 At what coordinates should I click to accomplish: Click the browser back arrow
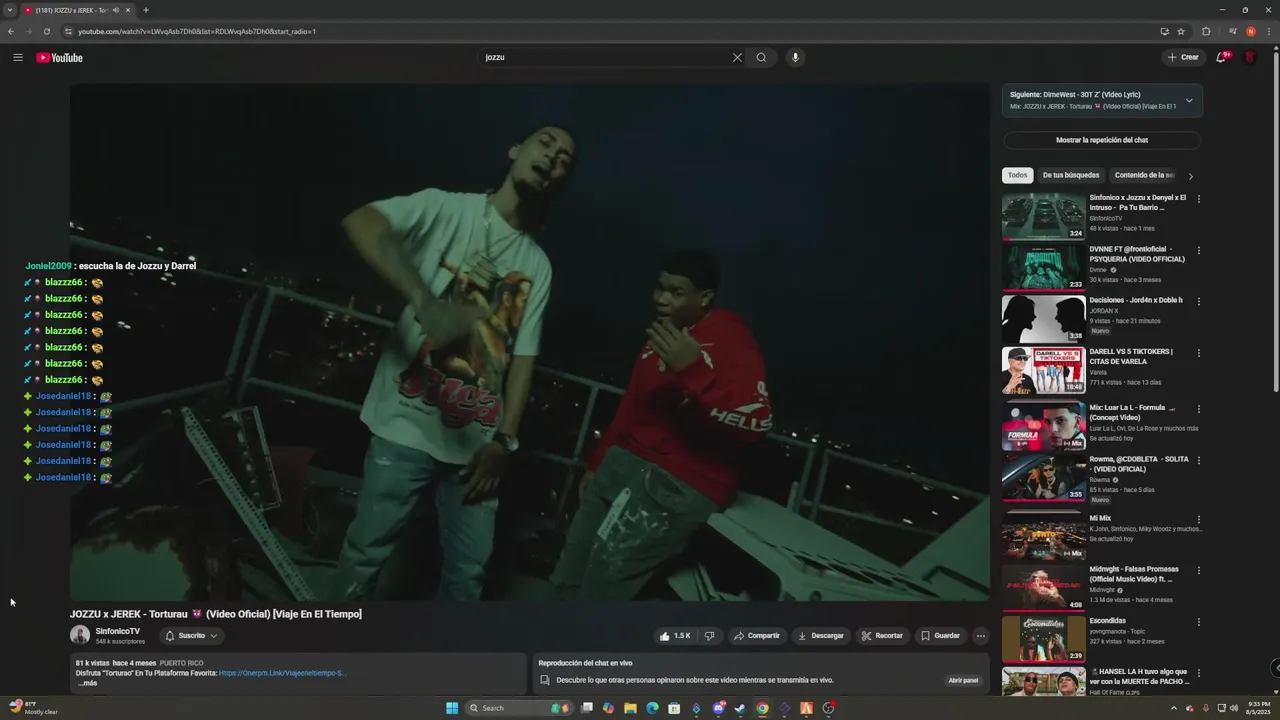11,31
